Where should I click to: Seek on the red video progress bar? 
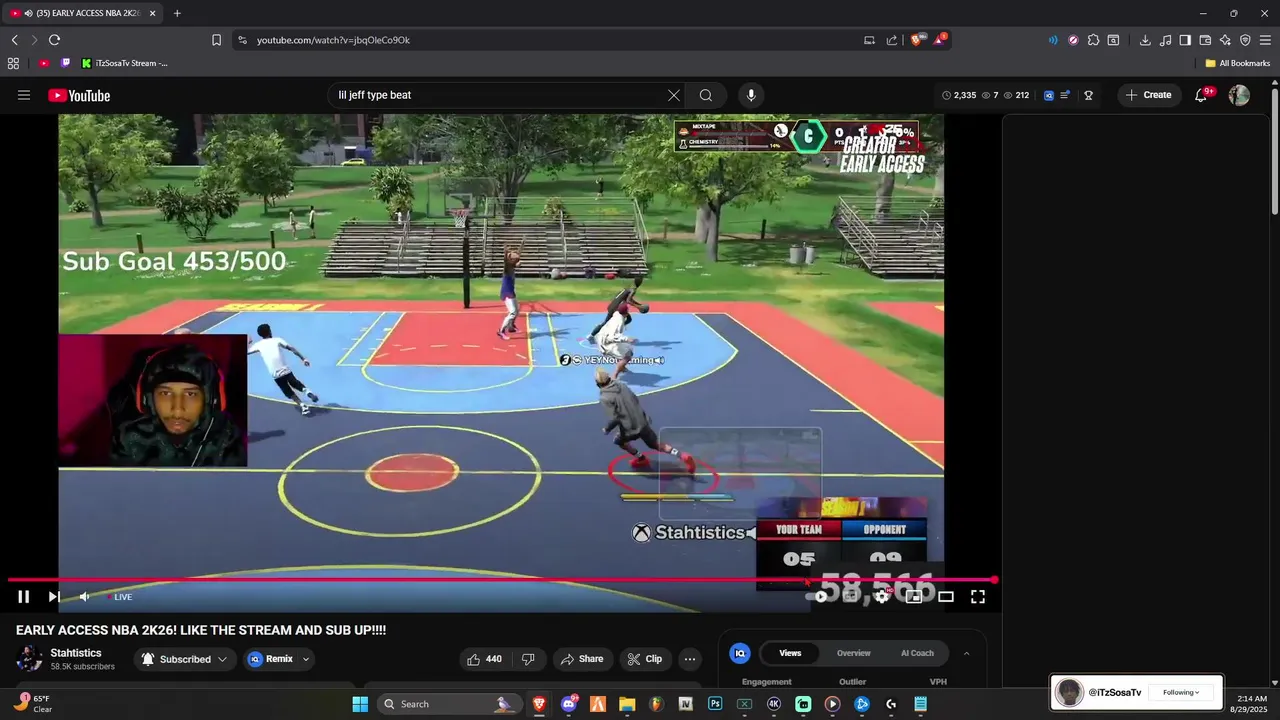[500, 580]
